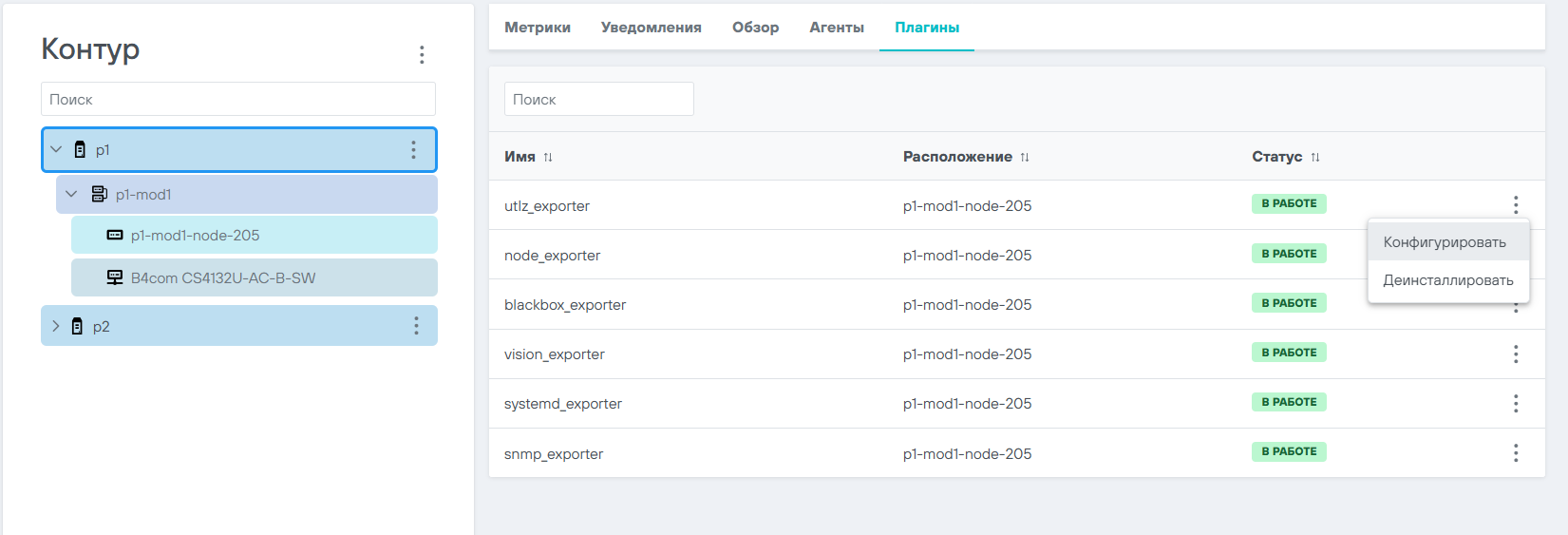Select the p1-mod1-node-205 tree item
1568x535 pixels.
(x=195, y=236)
